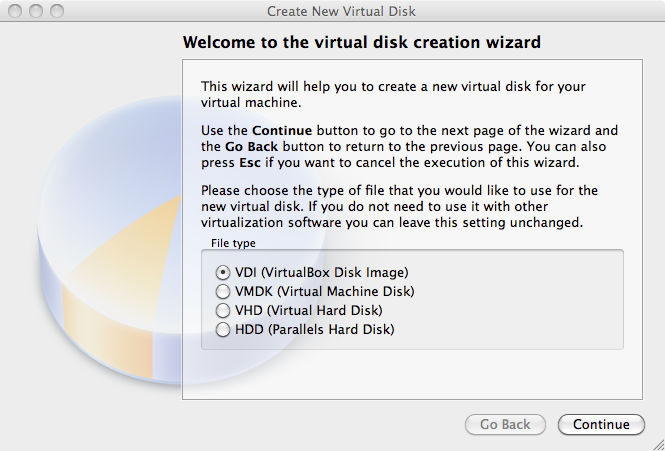Click the "Create New Virtual Disk" title bar text

(x=341, y=11)
